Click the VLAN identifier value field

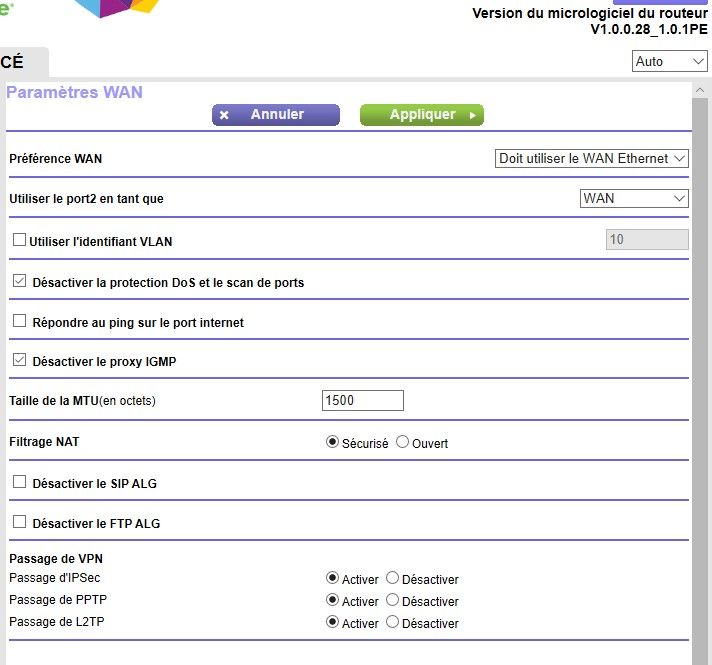coord(647,239)
